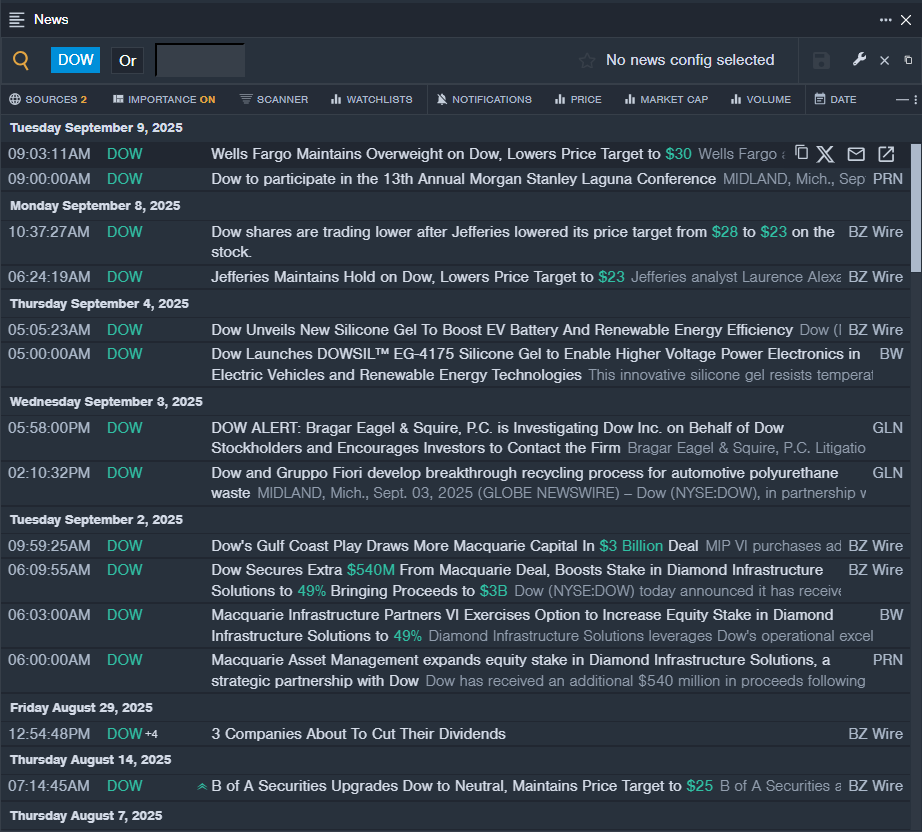The image size is (922, 832).
Task: Open Dow Unveils New Silicone Gel headline
Action: [x=502, y=330]
